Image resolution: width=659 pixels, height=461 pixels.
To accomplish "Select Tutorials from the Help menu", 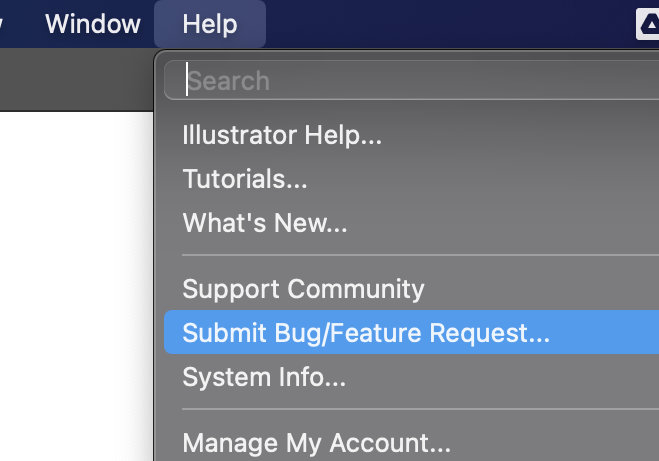I will pyautogui.click(x=245, y=179).
